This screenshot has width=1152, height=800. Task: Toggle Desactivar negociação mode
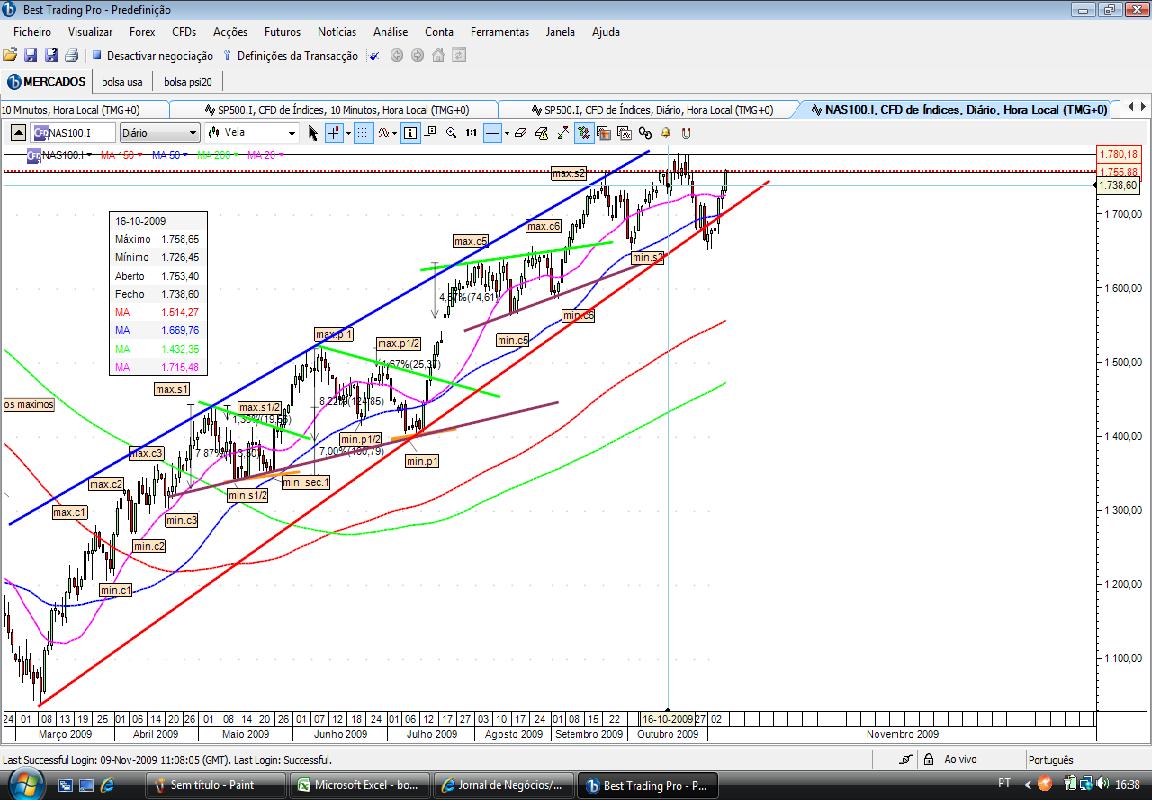pyautogui.click(x=160, y=56)
